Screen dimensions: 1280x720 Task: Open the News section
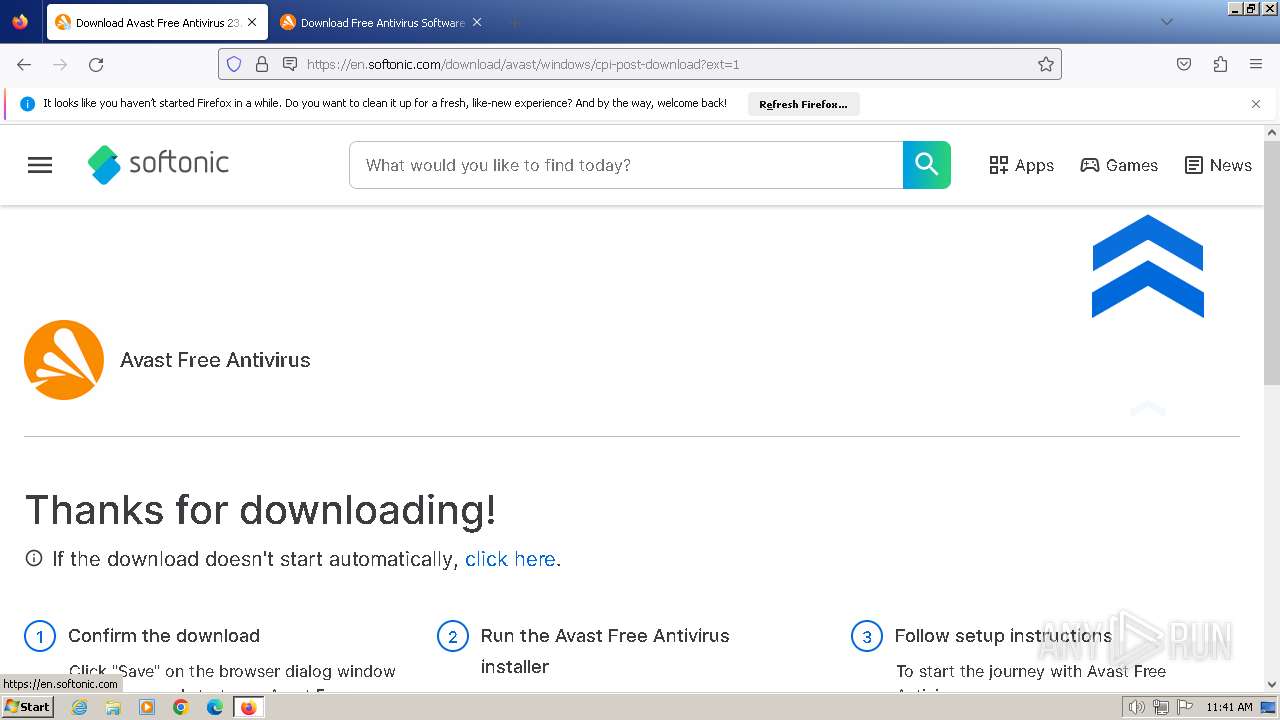click(x=1218, y=165)
